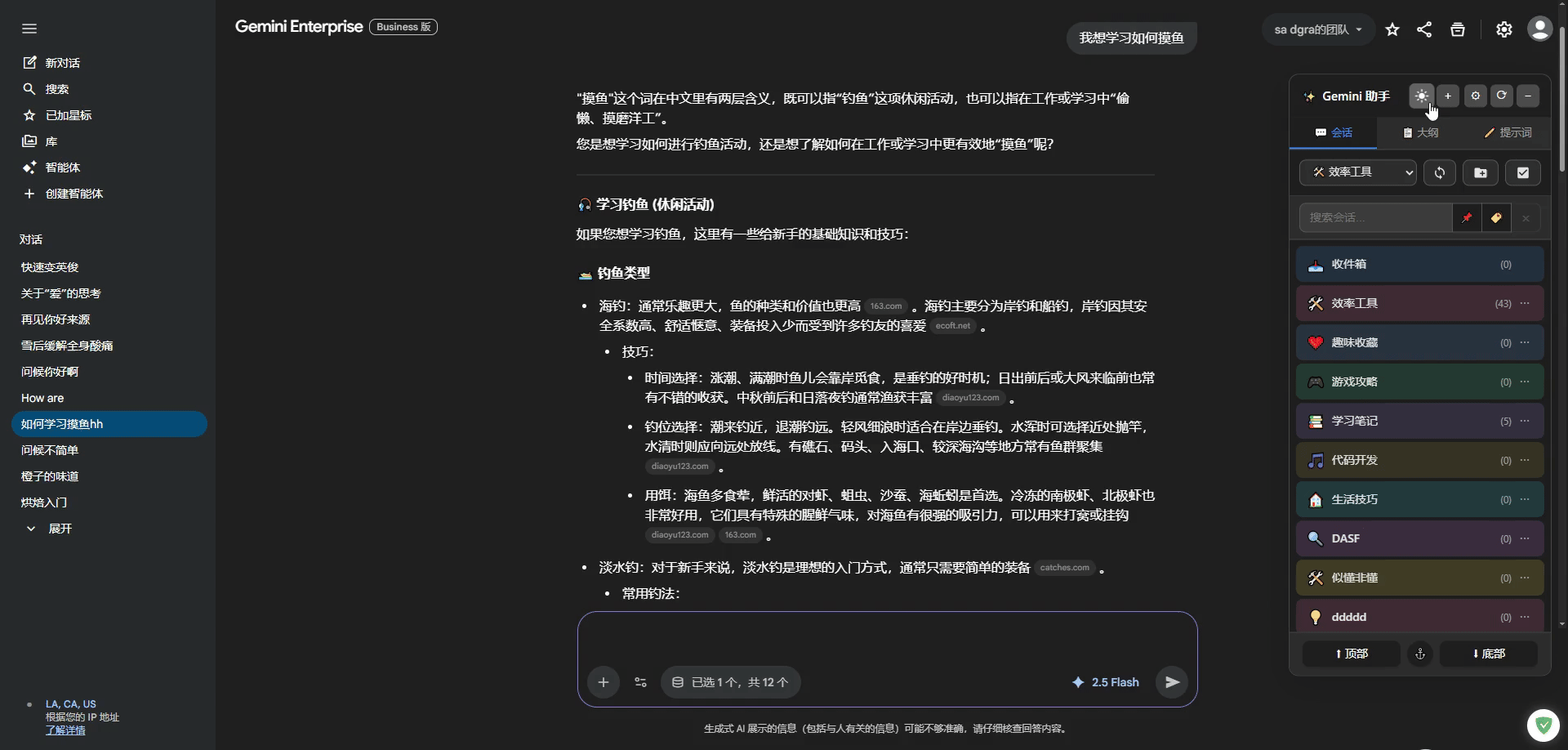Open the account avatar menu

1539,29
